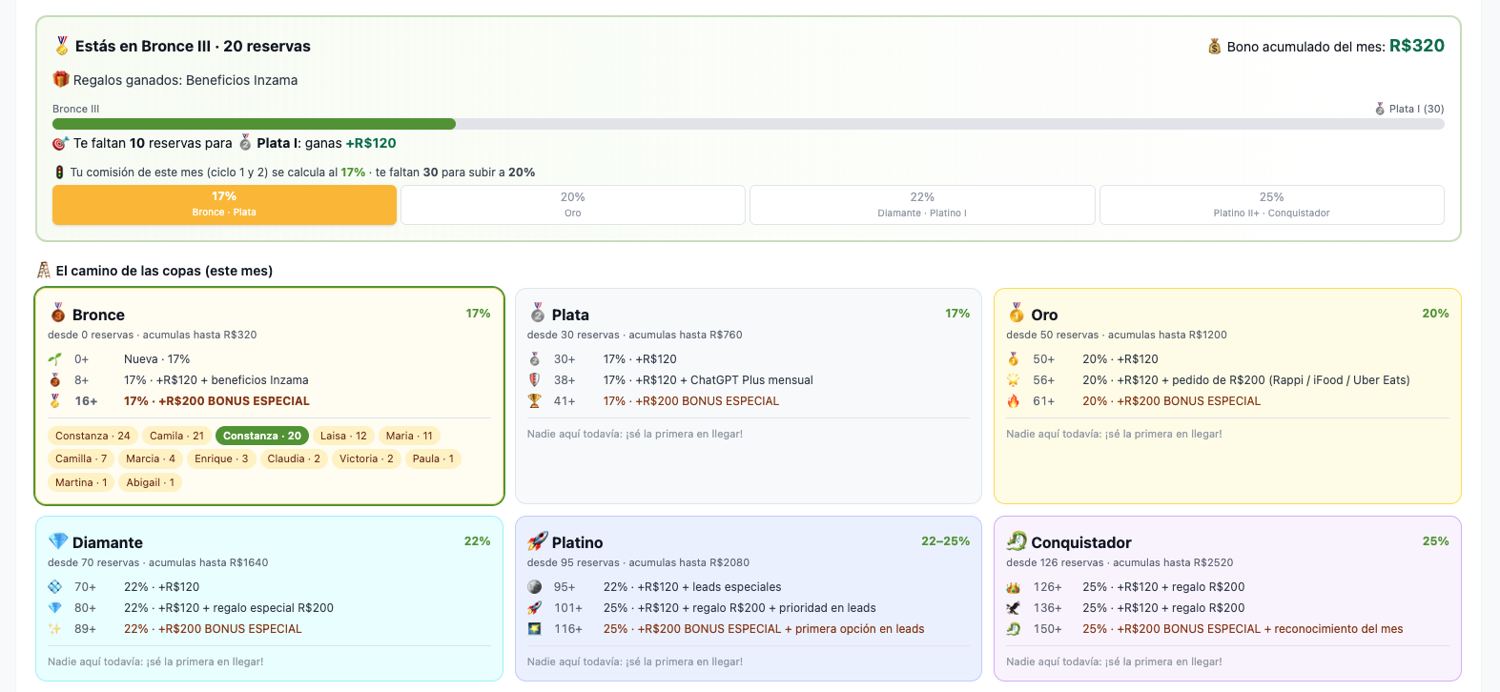This screenshot has height=692, width=1500.
Task: Click the Laisa · 12 ranking chip
Action: (344, 436)
